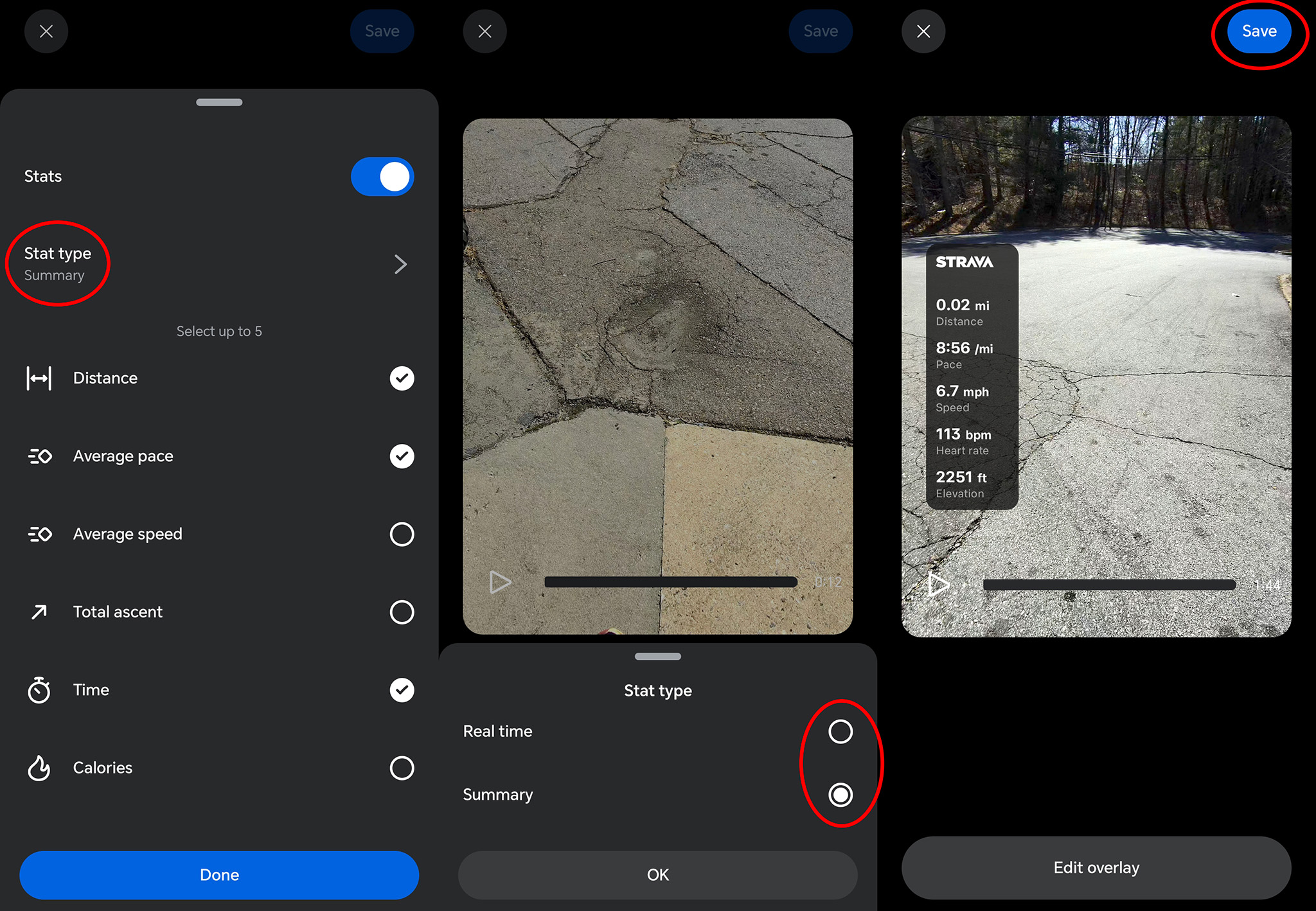
Task: Click the Total ascent arrow icon
Action: pos(39,612)
